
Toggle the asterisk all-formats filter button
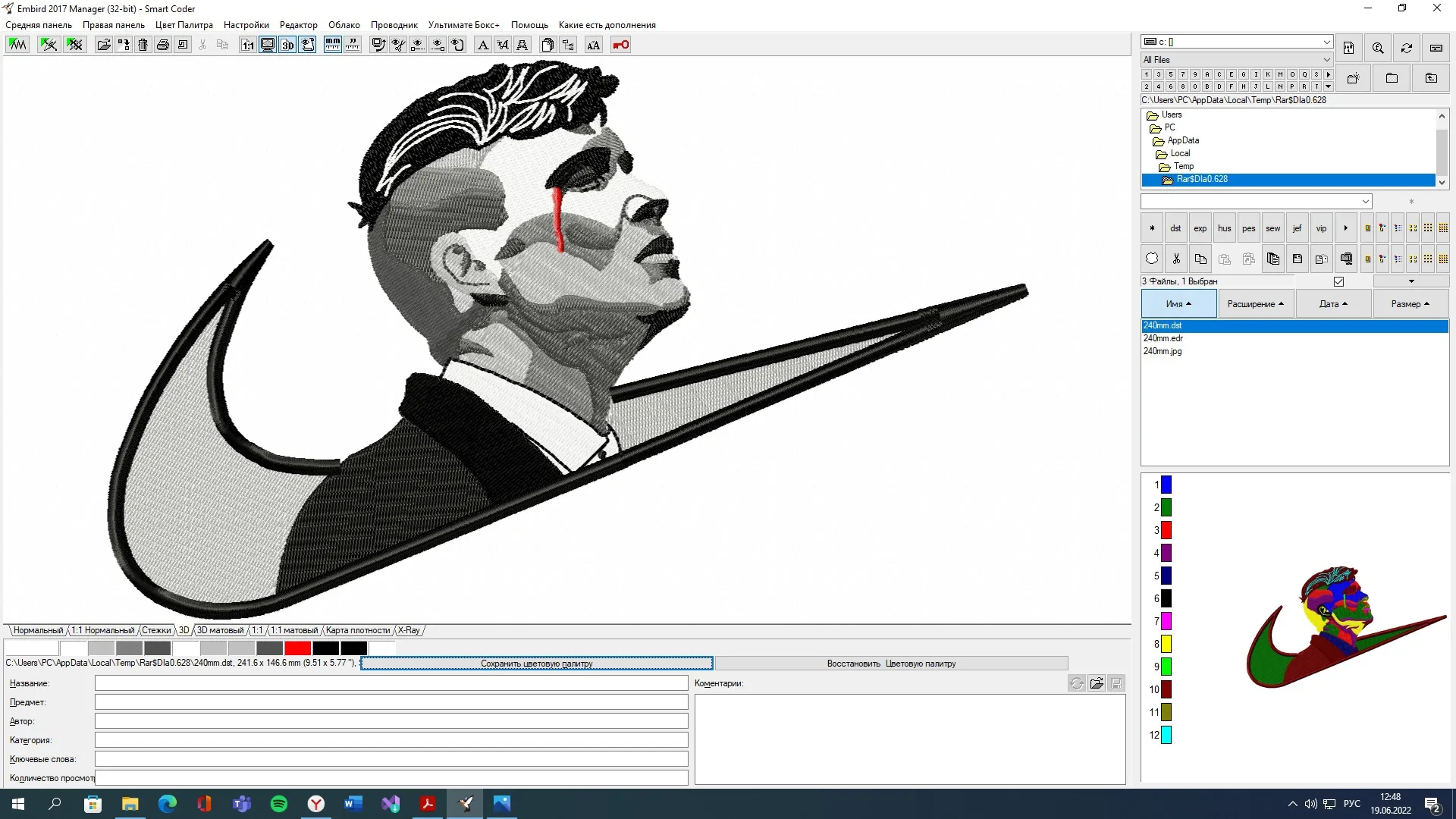pyautogui.click(x=1152, y=228)
